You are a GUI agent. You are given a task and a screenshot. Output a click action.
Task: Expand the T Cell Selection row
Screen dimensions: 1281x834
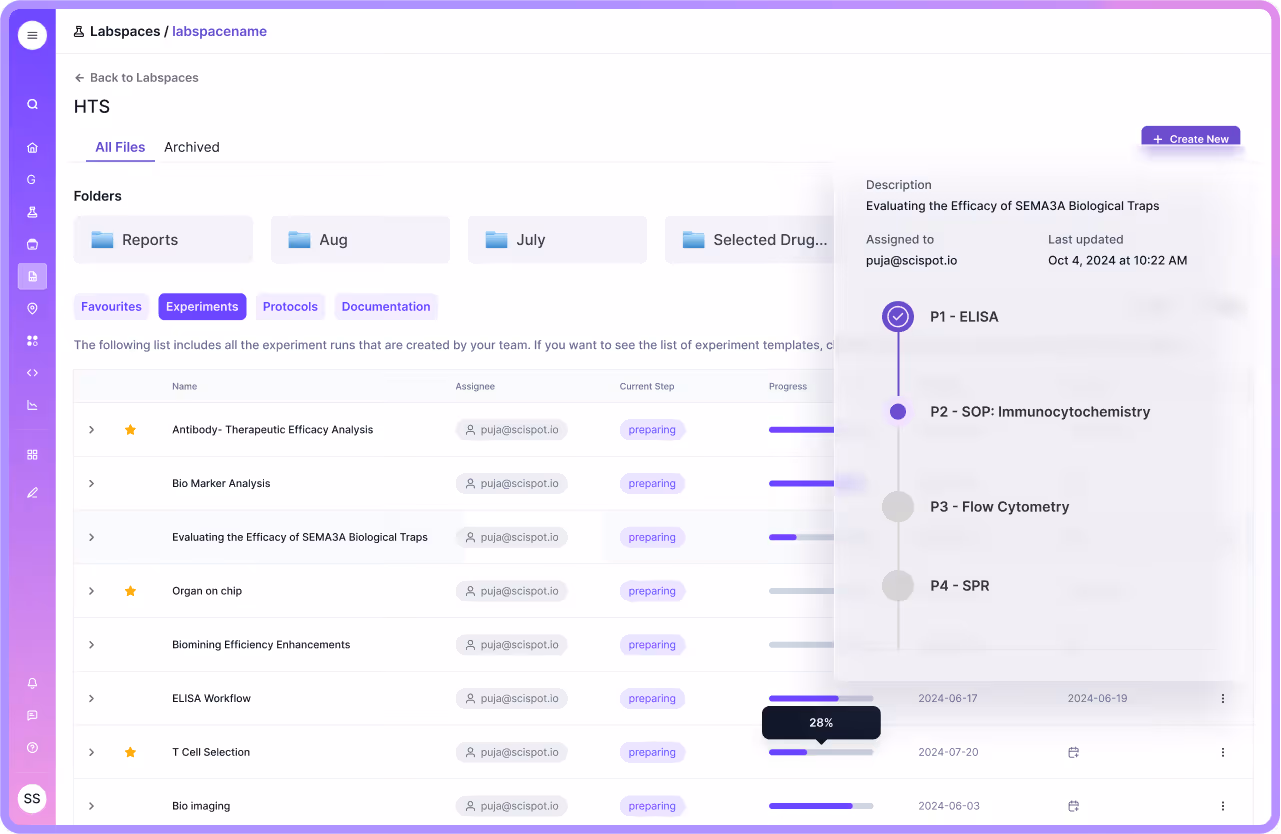click(91, 752)
